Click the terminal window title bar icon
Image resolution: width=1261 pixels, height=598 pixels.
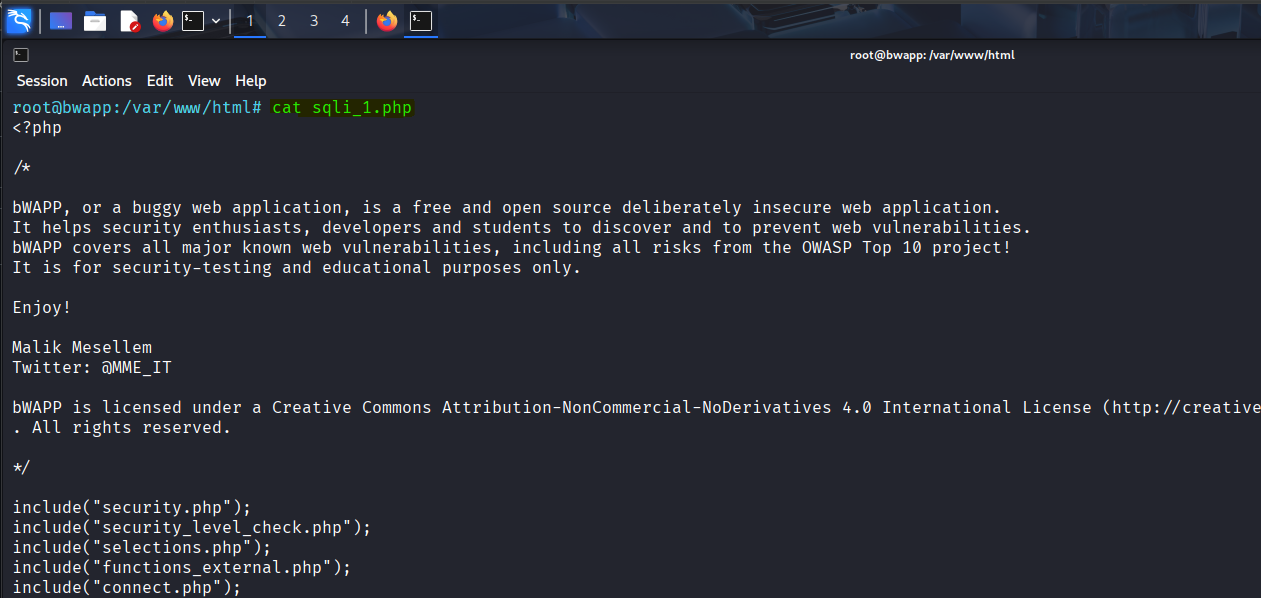pos(21,55)
